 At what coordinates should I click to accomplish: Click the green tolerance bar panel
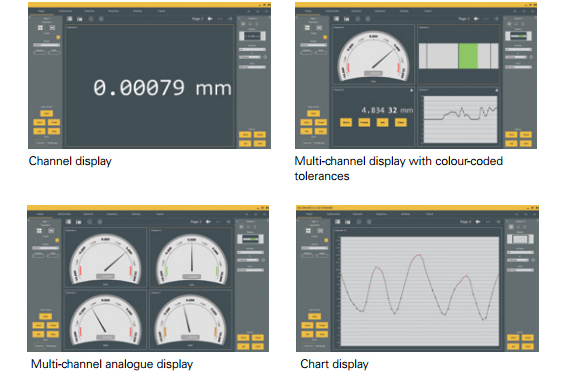coord(459,55)
